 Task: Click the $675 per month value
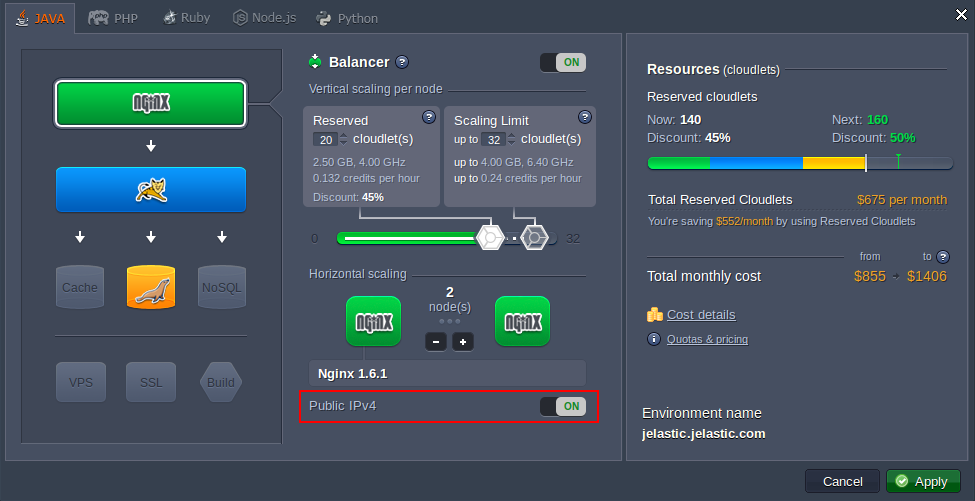(902, 200)
